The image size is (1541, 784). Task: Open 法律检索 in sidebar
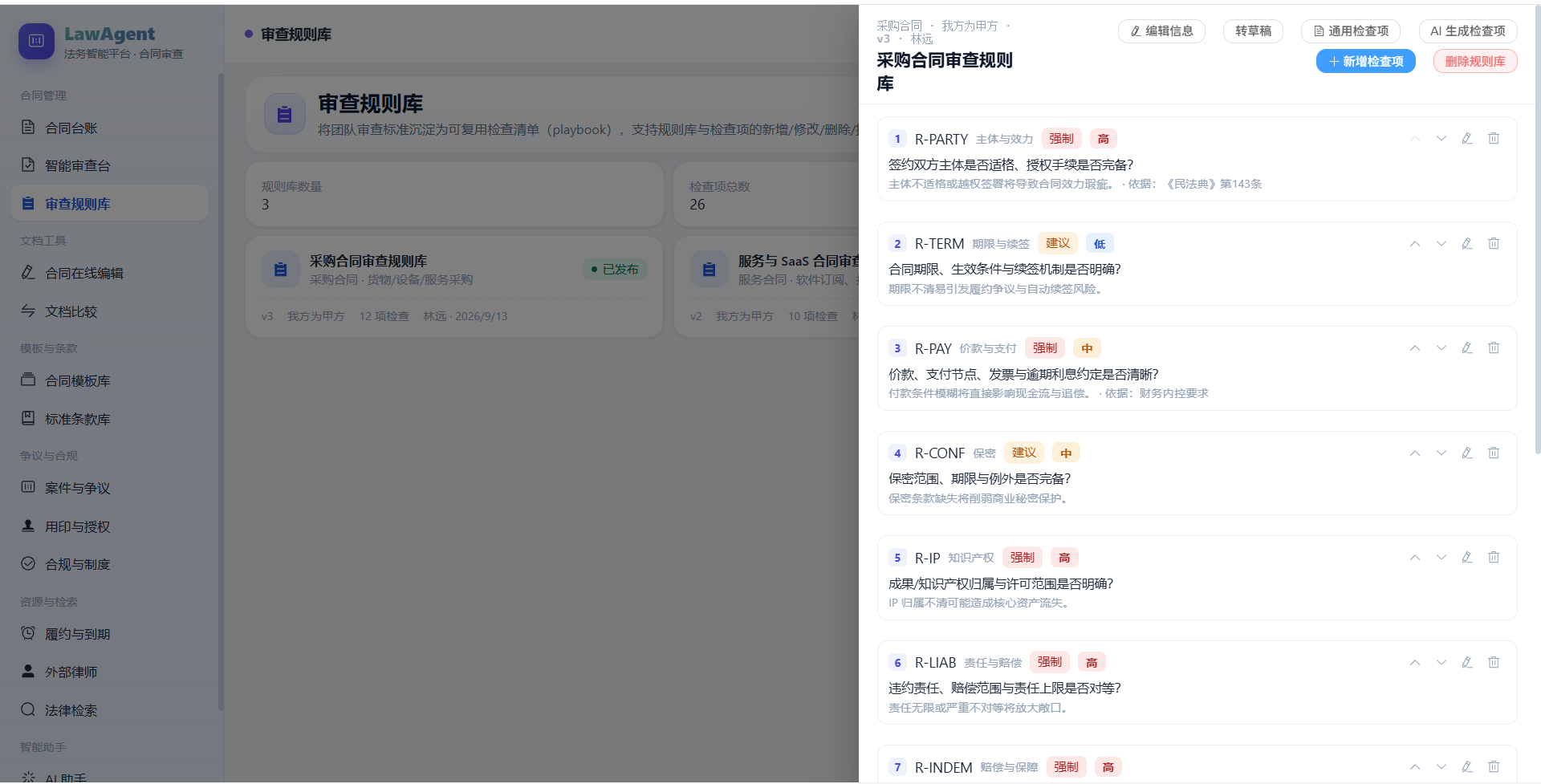[x=110, y=710]
